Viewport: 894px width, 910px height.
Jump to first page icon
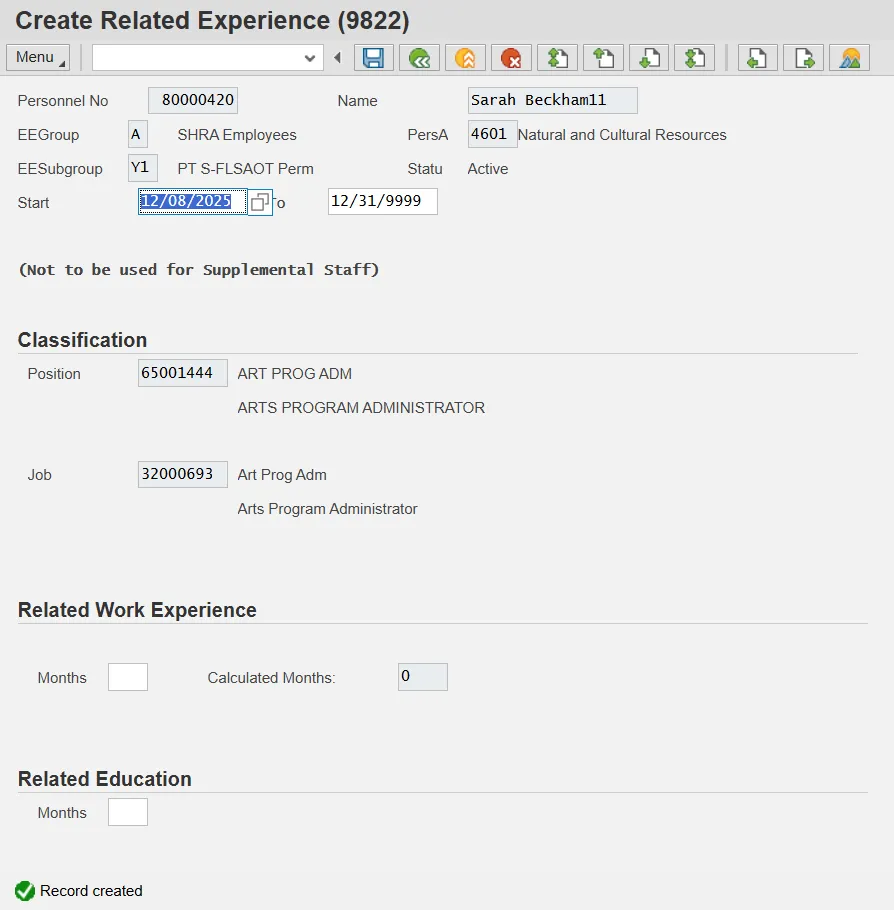point(557,58)
